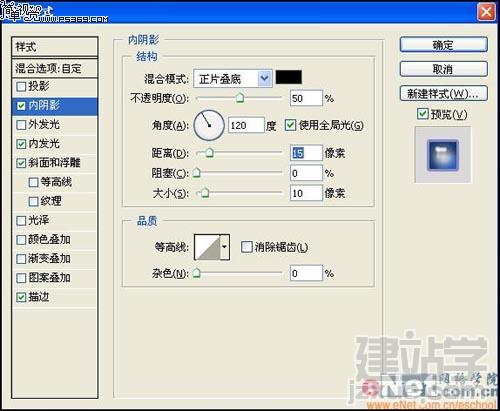Uncheck the 预览 preview checkbox
500x411 pixels.
coord(423,114)
